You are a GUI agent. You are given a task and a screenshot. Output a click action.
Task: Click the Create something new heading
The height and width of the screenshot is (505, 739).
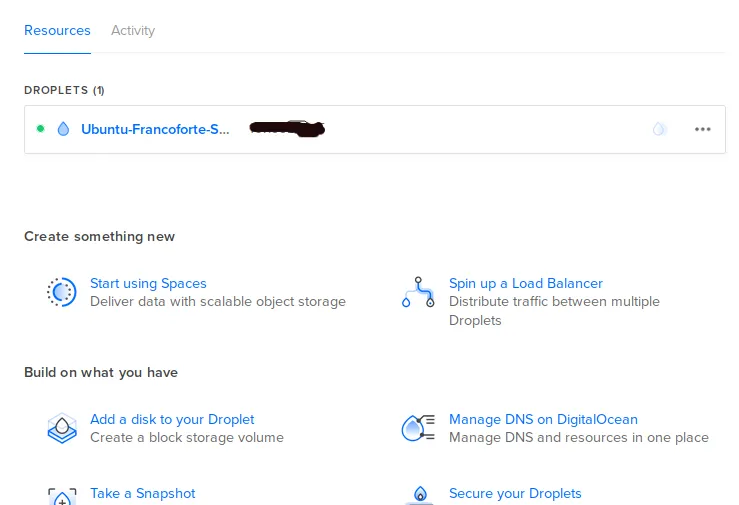99,236
